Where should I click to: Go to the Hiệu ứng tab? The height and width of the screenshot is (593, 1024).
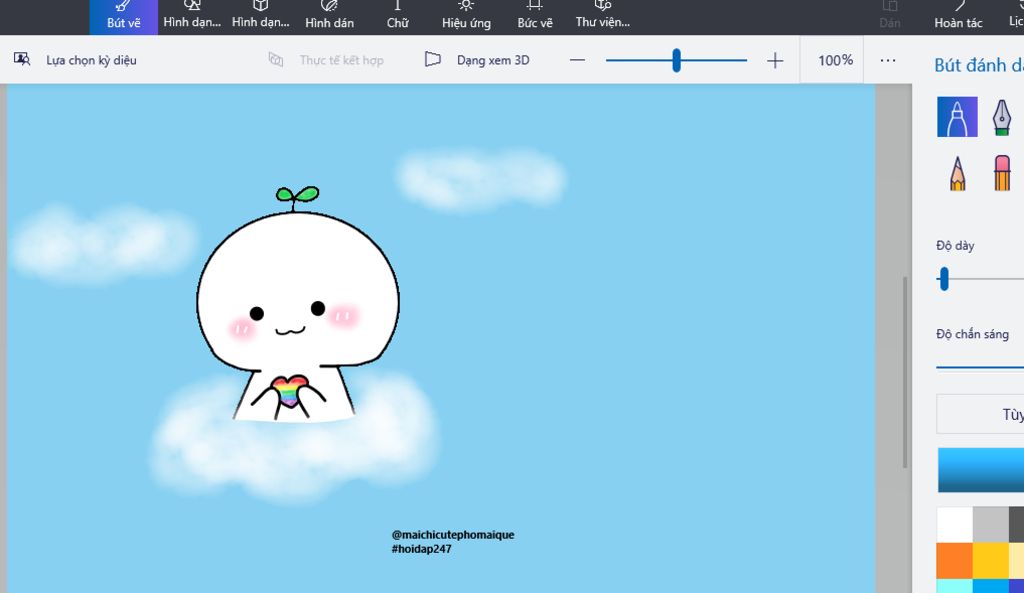466,17
